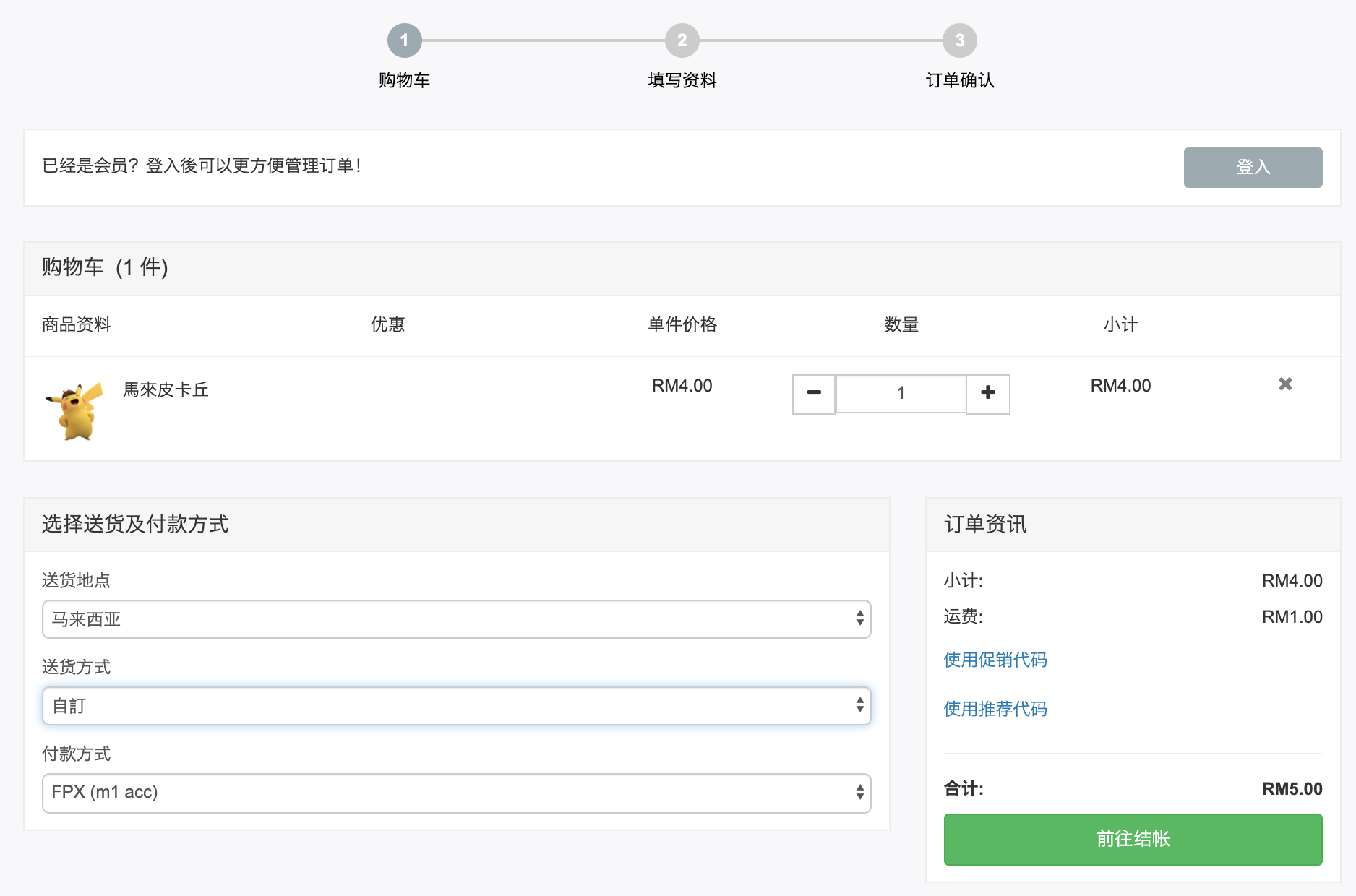Click step 3 circle for 订单确认
This screenshot has width=1356, height=896.
960,40
